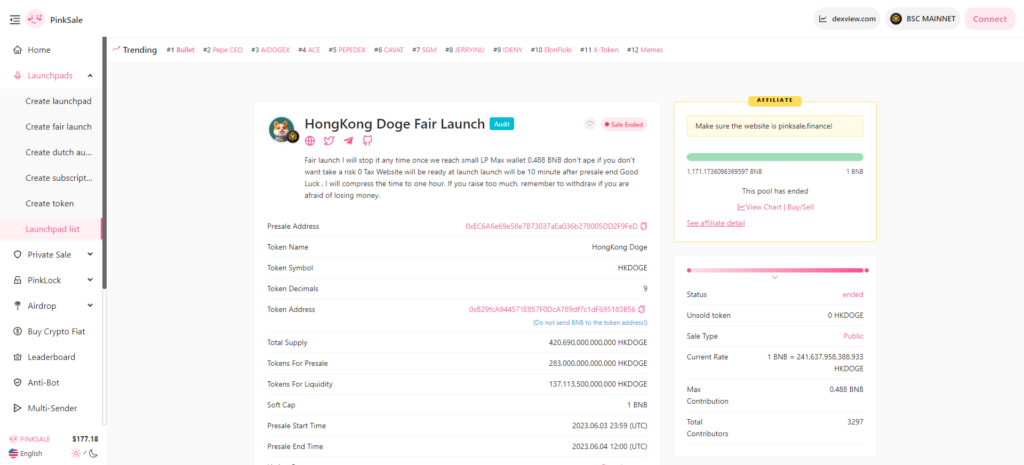Collapse the sidebar with the hamburger icon
Viewport: 1024px width, 465px height.
pyautogui.click(x=15, y=20)
